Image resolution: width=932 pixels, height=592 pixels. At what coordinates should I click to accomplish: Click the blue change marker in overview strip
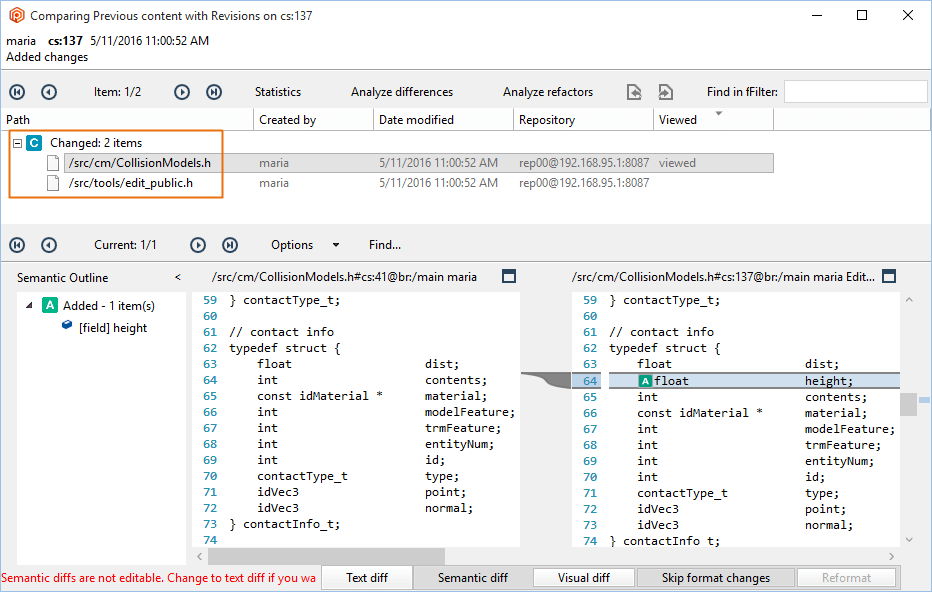pos(924,400)
